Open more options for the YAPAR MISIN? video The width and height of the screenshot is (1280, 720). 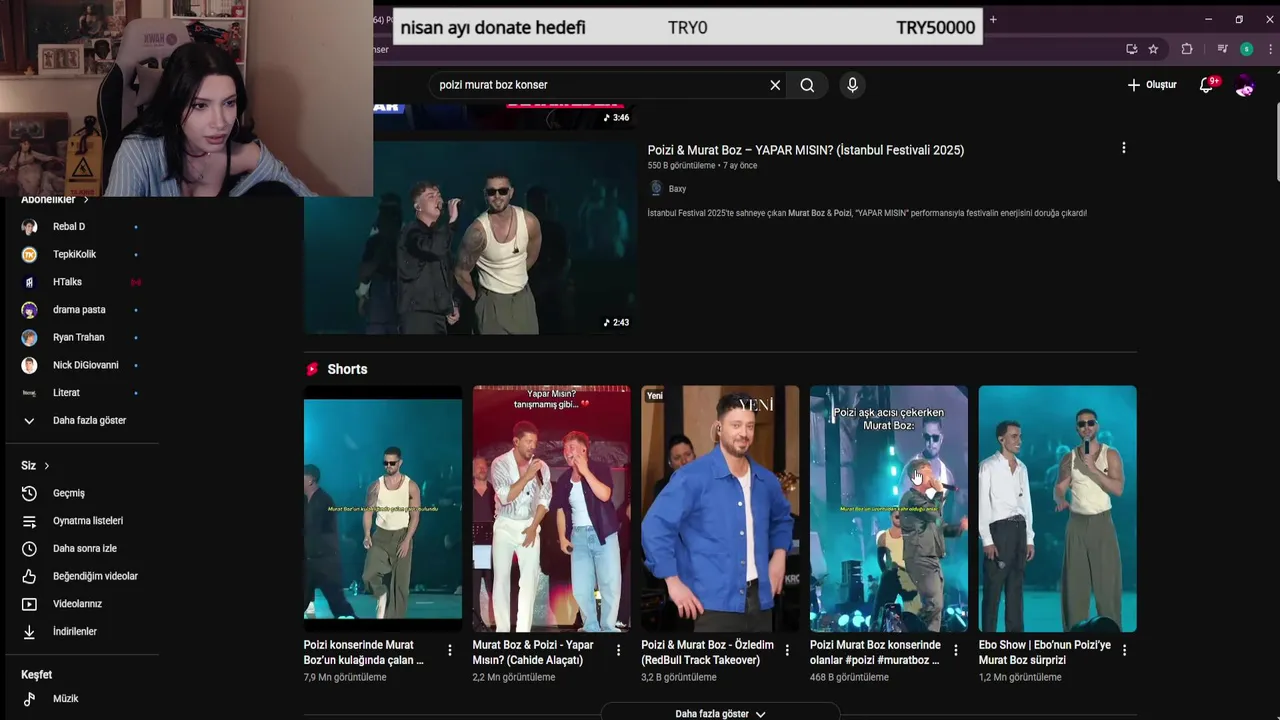[x=1124, y=148]
